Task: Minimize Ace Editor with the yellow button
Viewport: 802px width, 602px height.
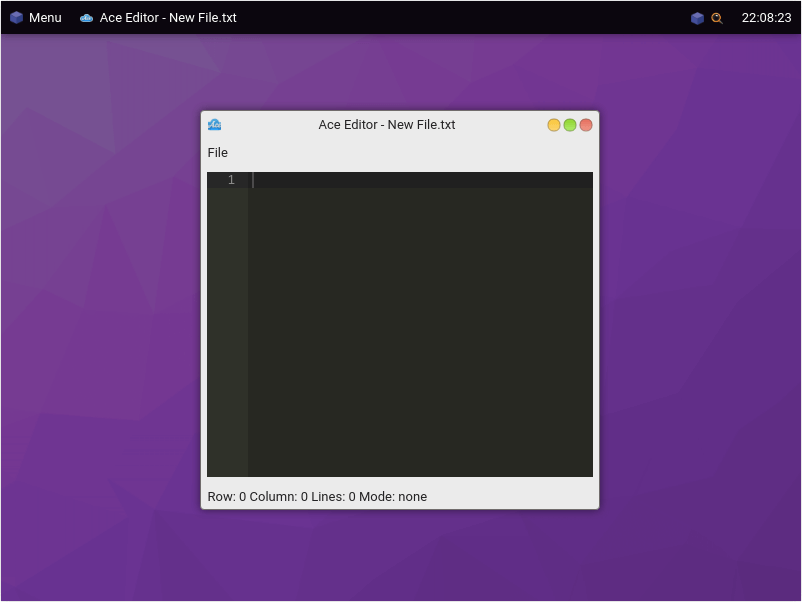Action: 553,125
